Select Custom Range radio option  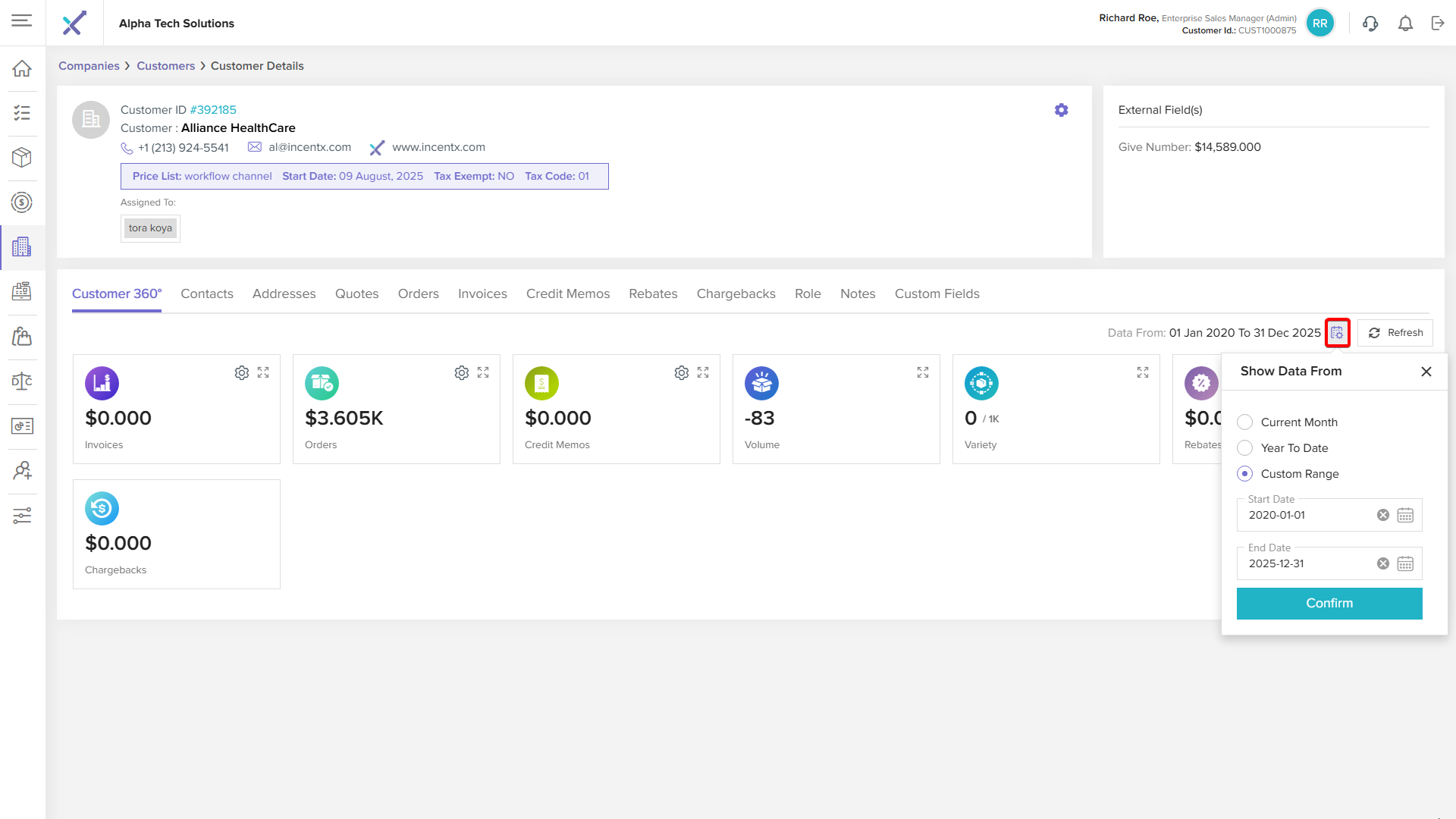(1244, 474)
